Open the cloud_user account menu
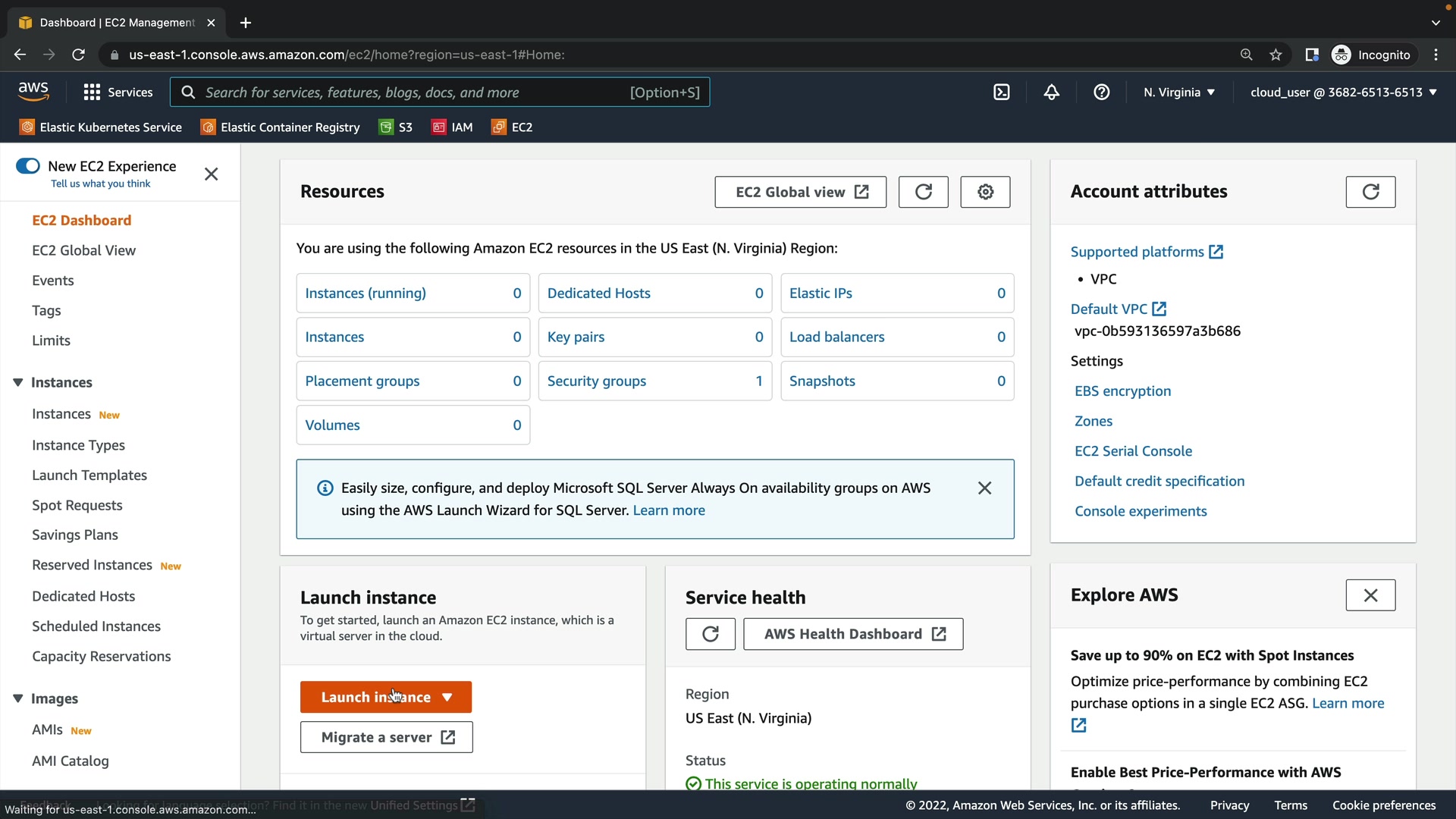 click(1342, 93)
